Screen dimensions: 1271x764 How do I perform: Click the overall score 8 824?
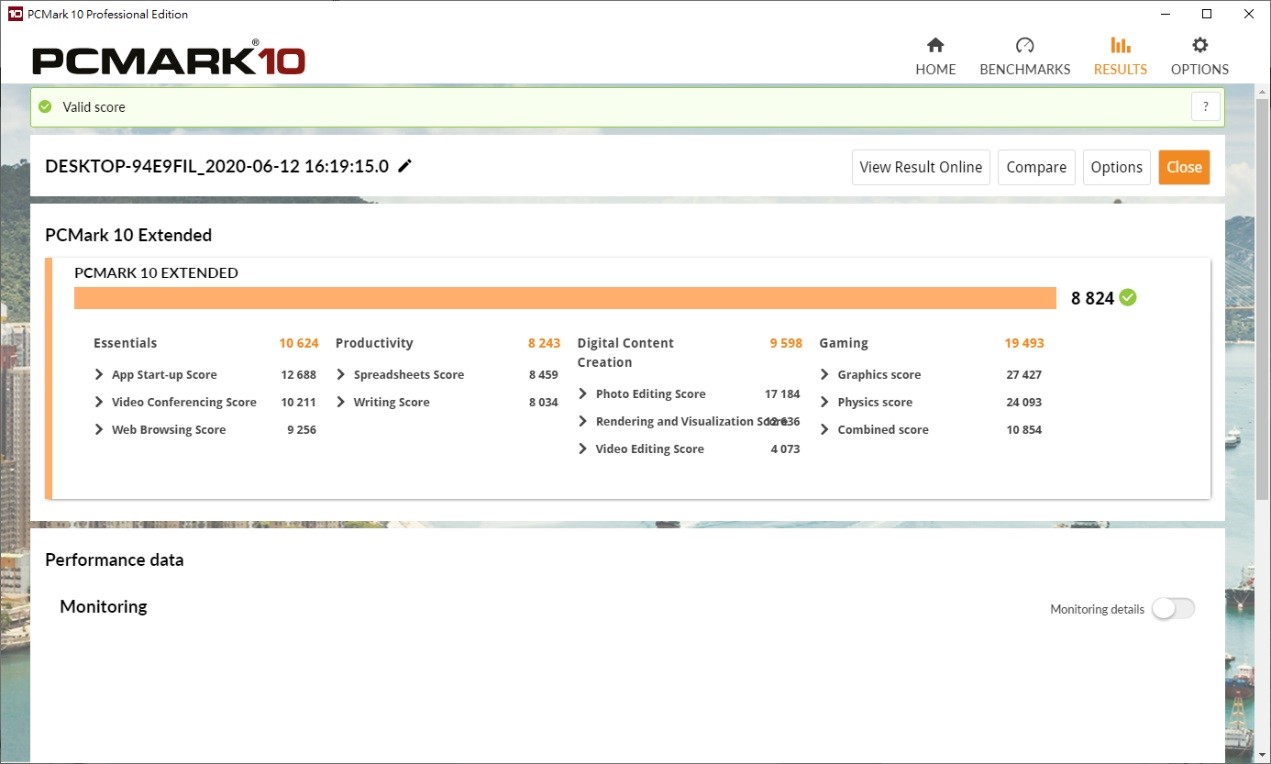pyautogui.click(x=1092, y=298)
